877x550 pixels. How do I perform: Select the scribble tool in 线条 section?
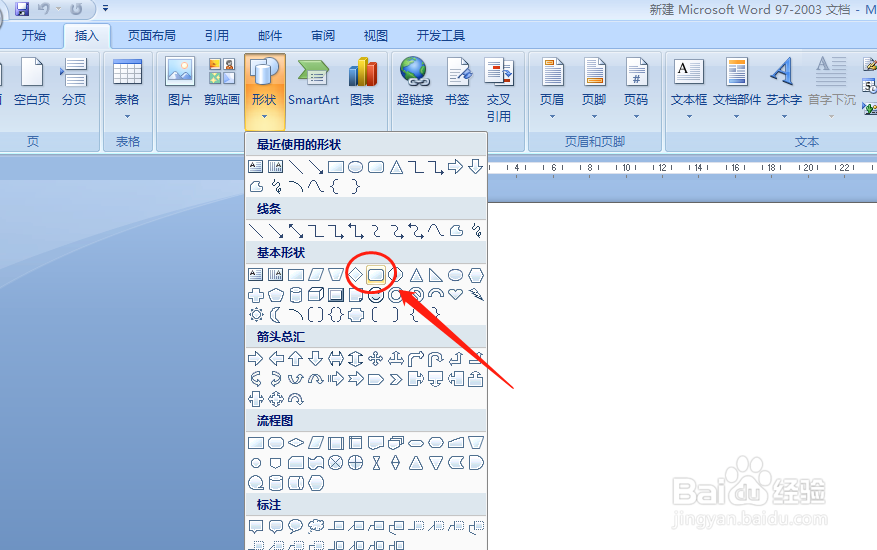pyautogui.click(x=476, y=231)
